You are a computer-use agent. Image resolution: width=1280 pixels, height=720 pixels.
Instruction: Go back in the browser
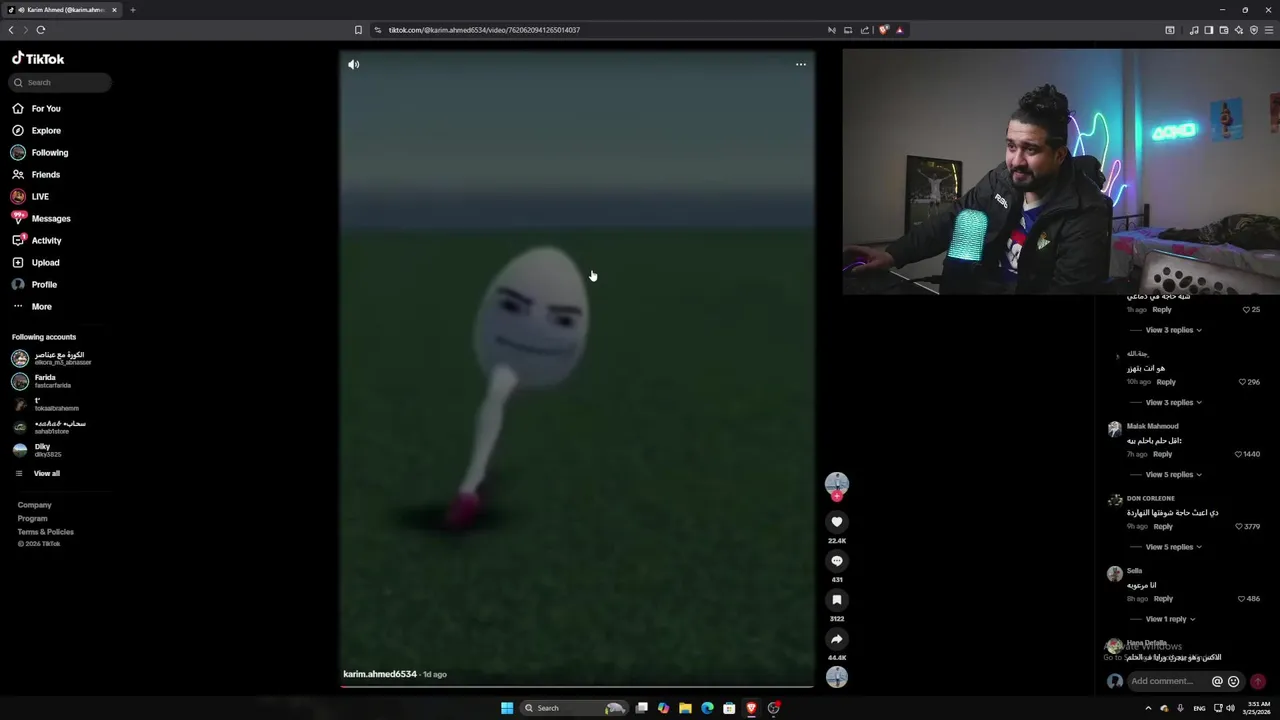(11, 30)
